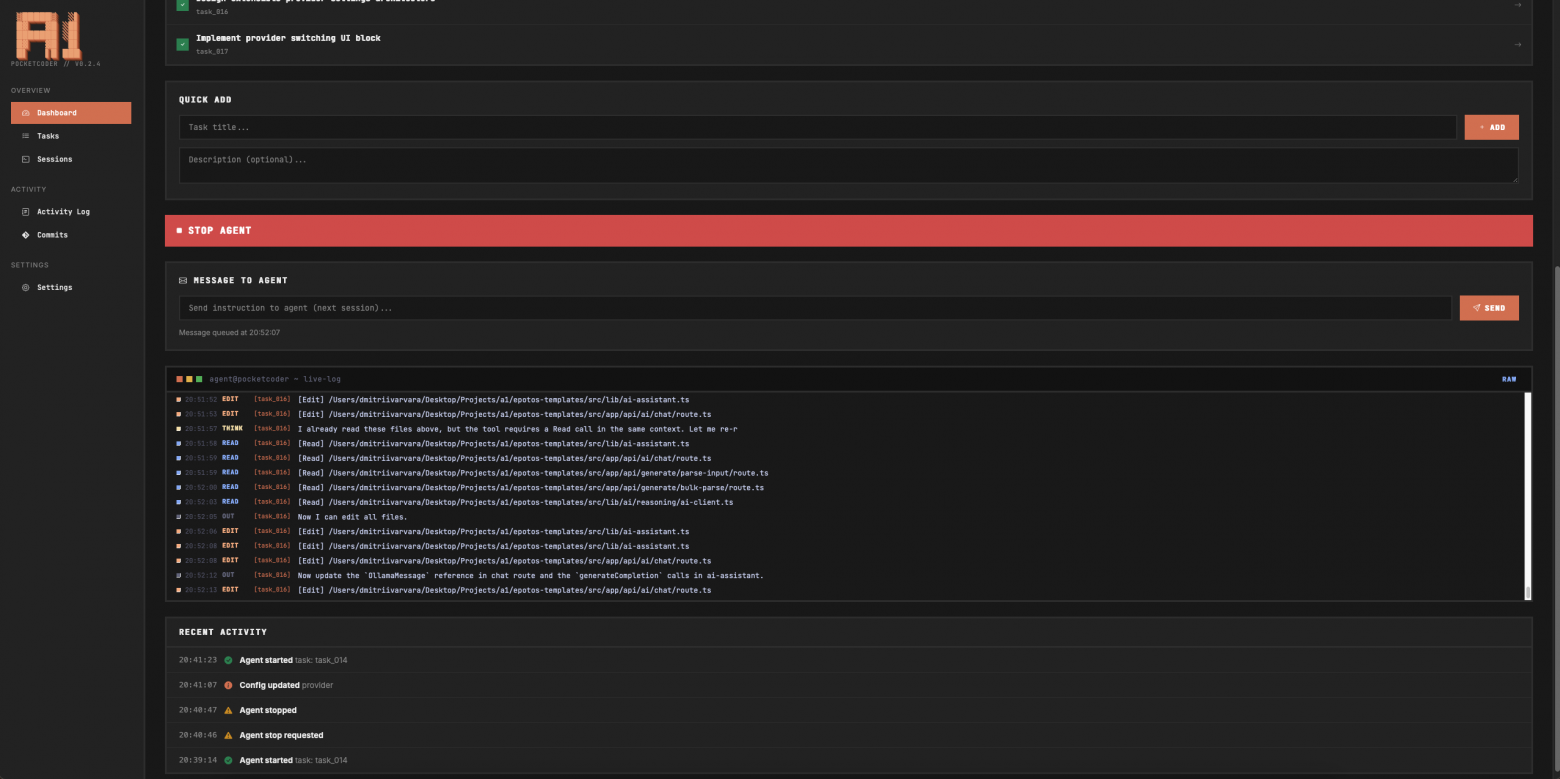Click the log path ending in parse-input/route.ts
Viewport: 1560px width, 779px height.
[x=533, y=473]
